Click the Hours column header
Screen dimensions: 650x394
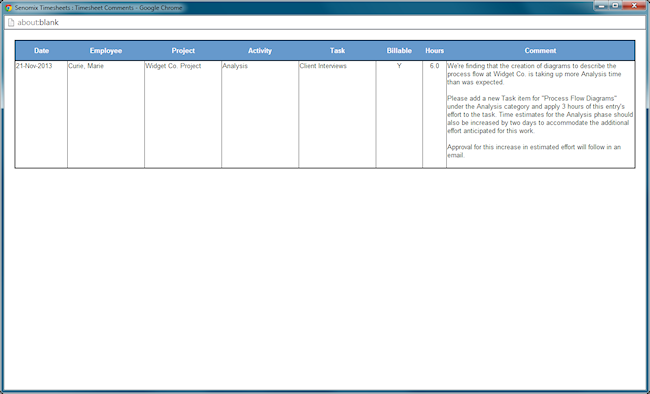pyautogui.click(x=434, y=51)
